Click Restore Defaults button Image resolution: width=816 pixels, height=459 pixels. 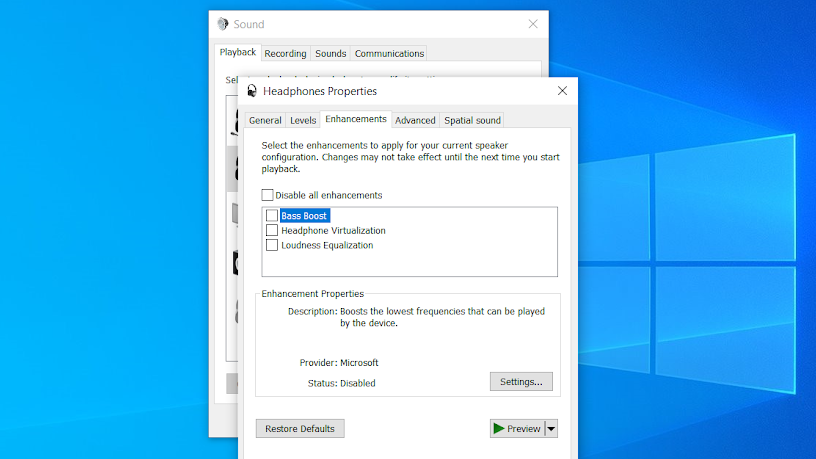[x=300, y=429]
